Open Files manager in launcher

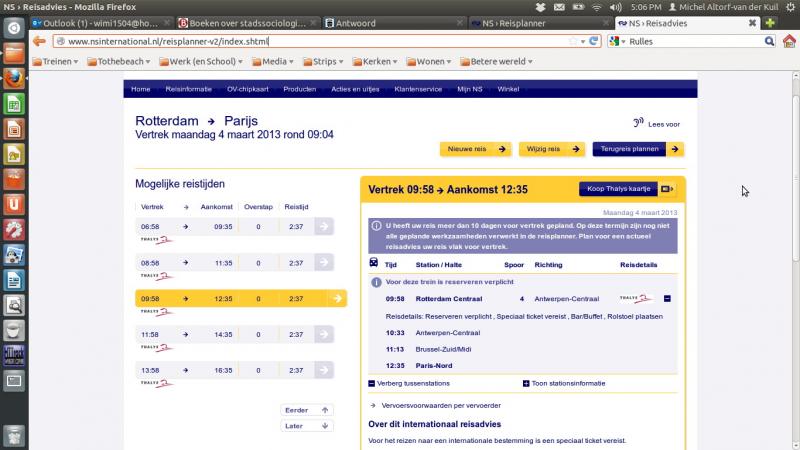coord(14,53)
